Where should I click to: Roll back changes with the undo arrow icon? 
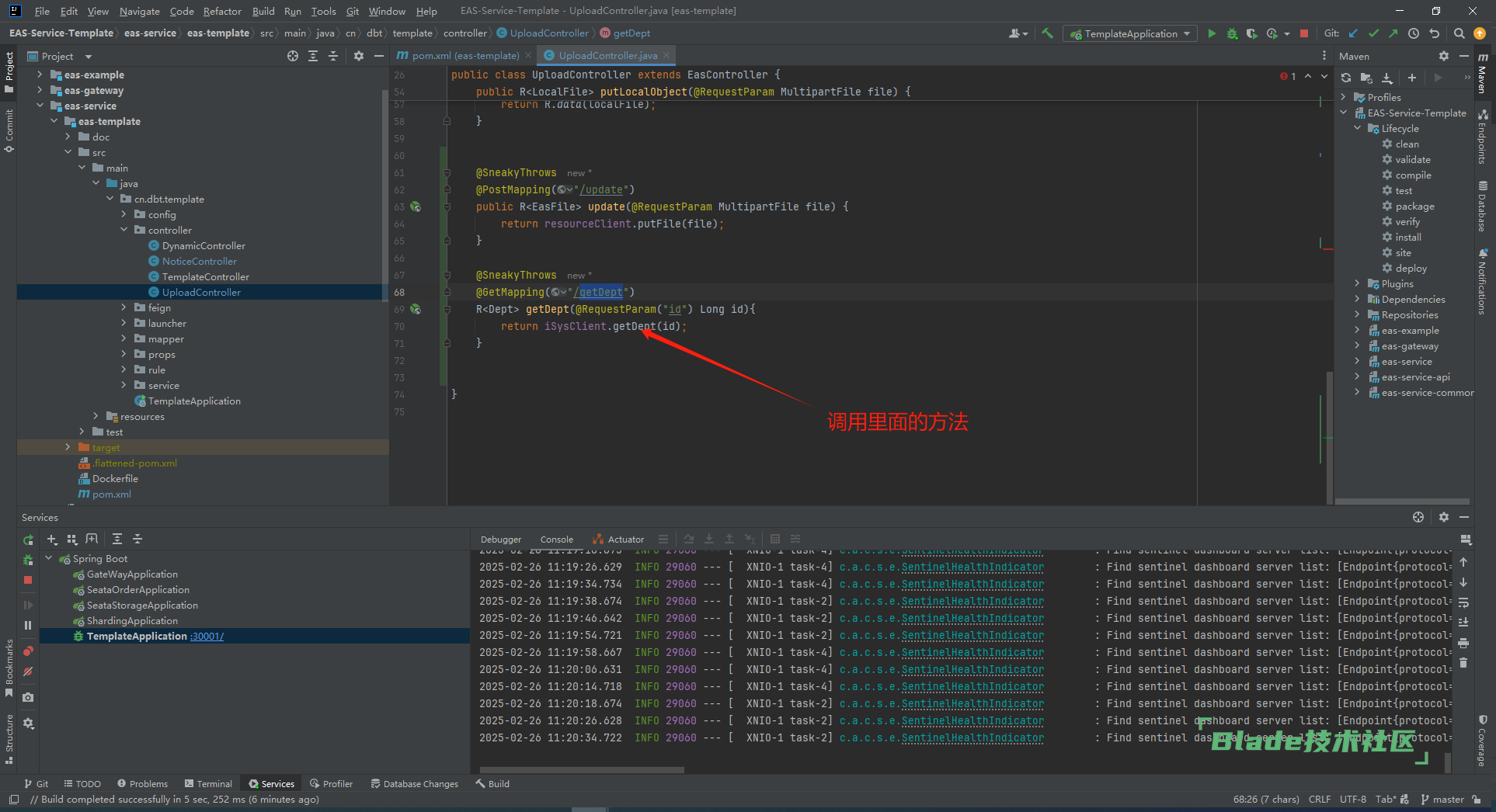point(1435,33)
